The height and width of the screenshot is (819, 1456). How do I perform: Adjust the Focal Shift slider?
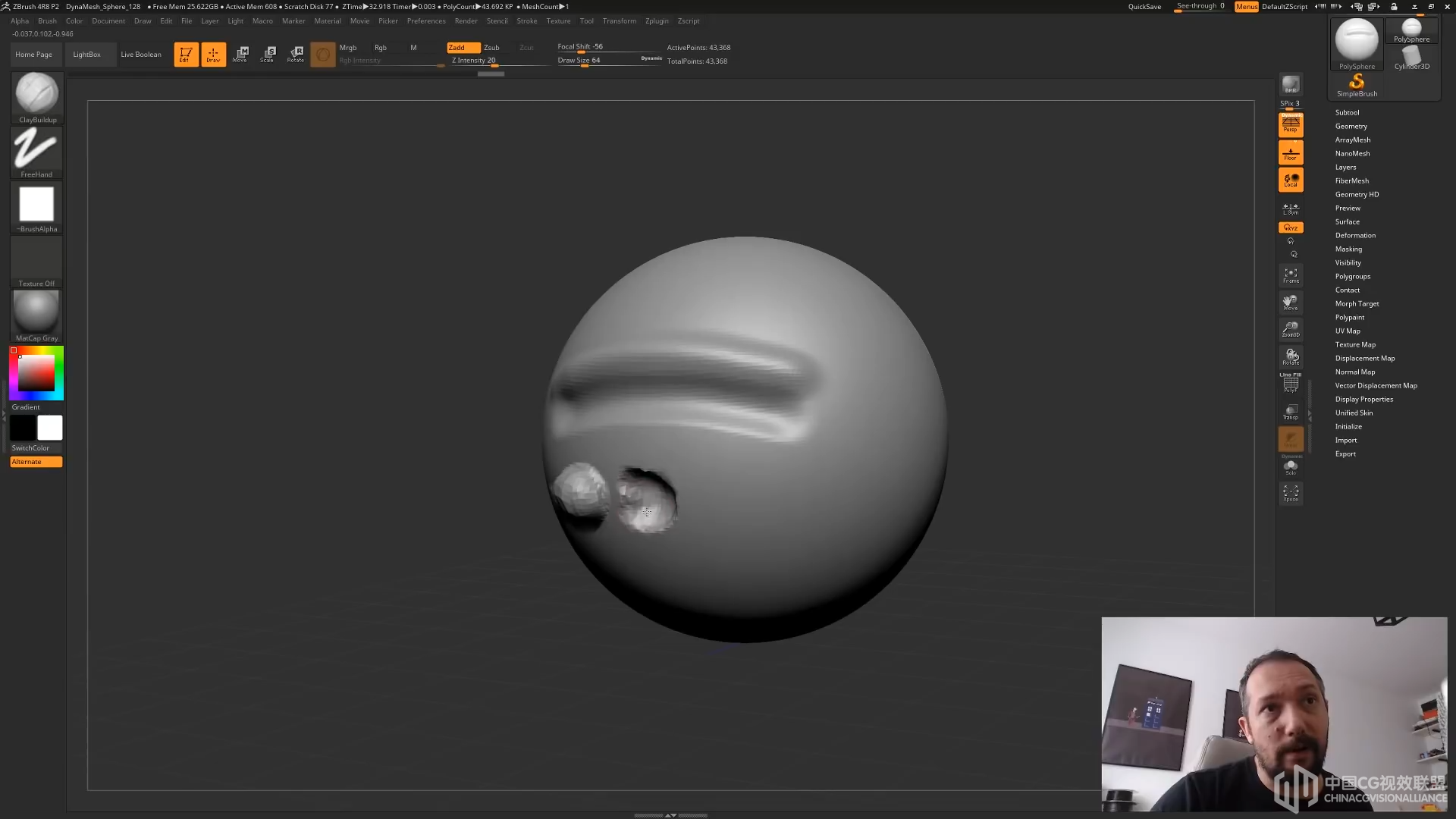[x=609, y=47]
